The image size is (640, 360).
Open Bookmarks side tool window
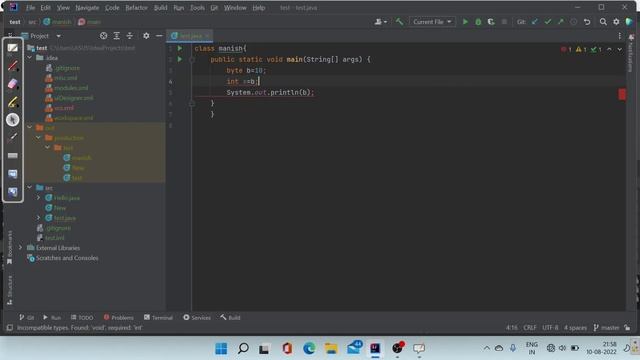click(9, 247)
